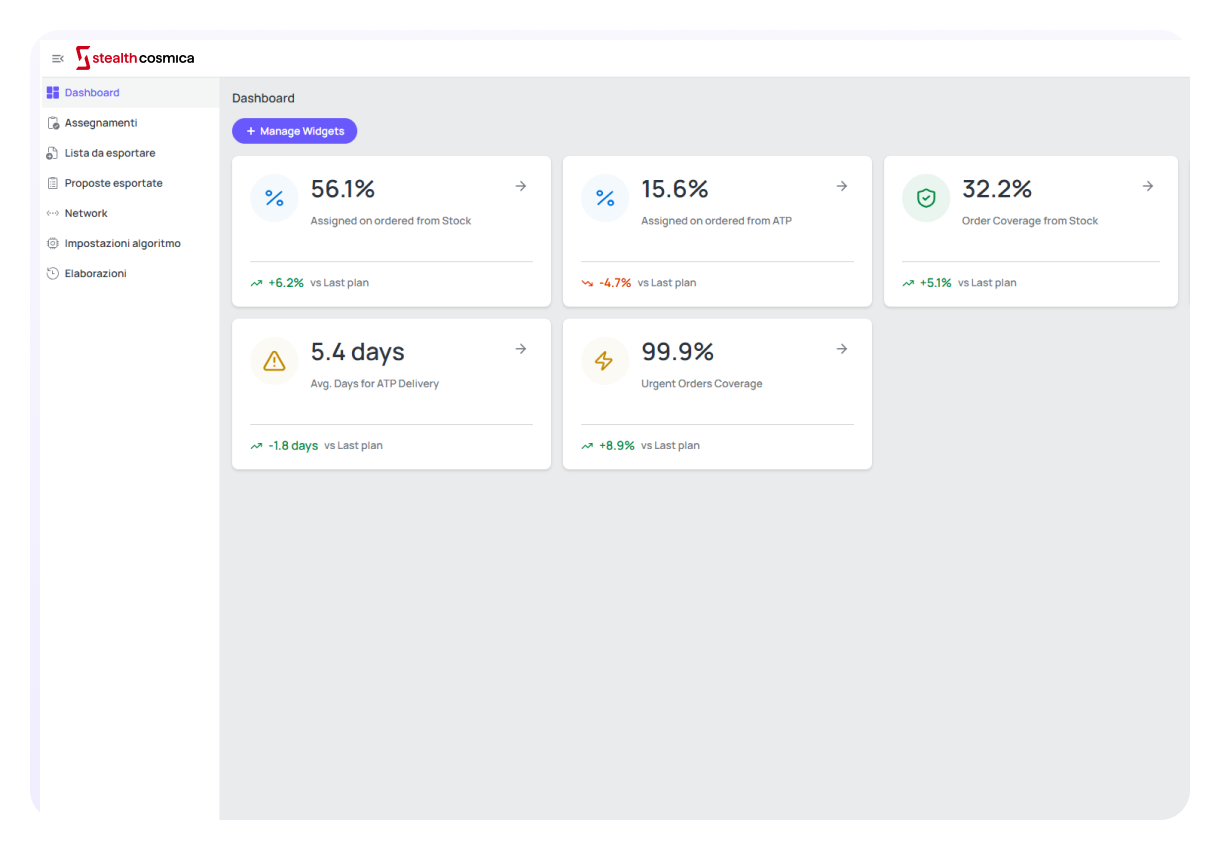Viewport: 1220px width, 850px height.
Task: Open the Assegnamenti menu item
Action: [101, 123]
